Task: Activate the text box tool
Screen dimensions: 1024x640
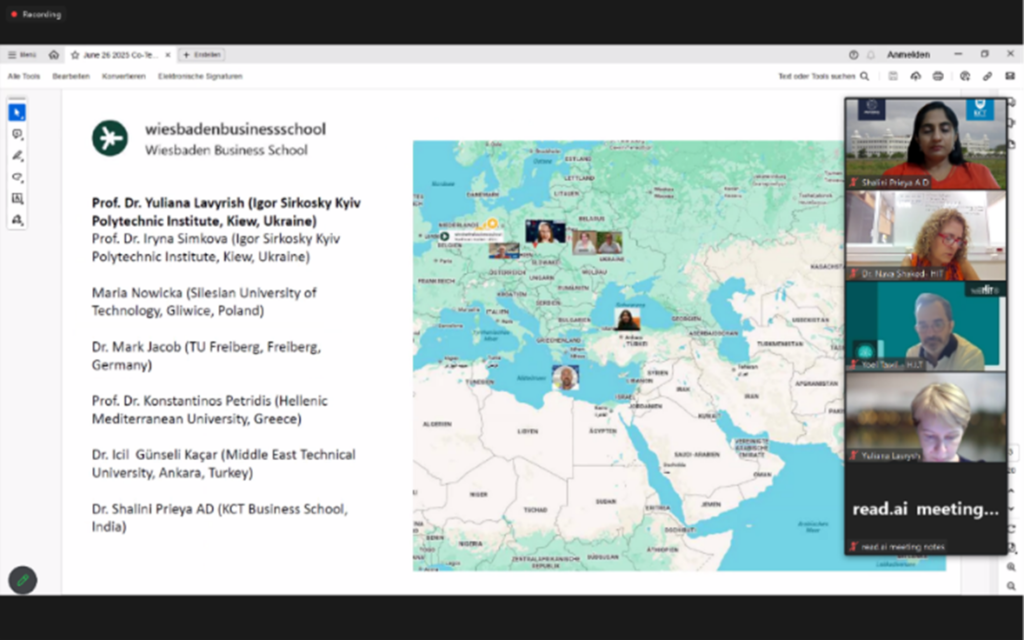Action: pyautogui.click(x=17, y=198)
